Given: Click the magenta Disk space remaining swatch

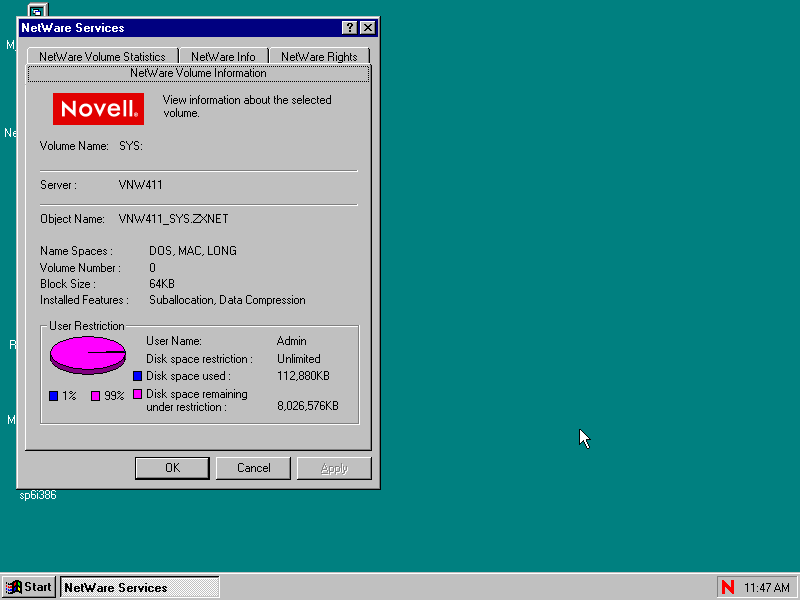Looking at the screenshot, I should tap(137, 394).
